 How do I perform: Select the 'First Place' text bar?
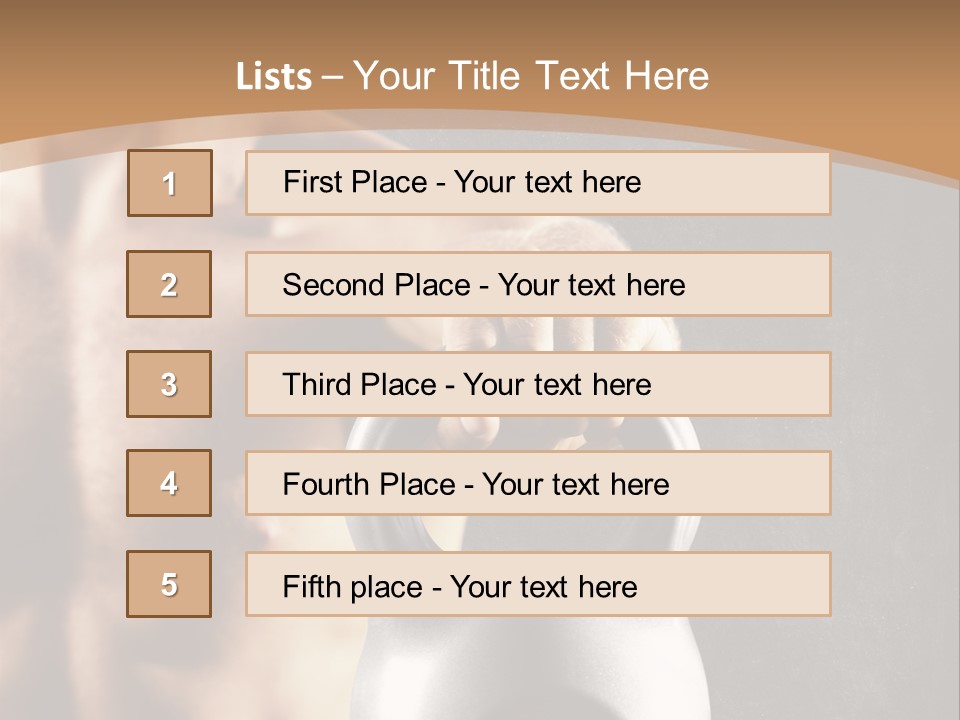point(538,183)
